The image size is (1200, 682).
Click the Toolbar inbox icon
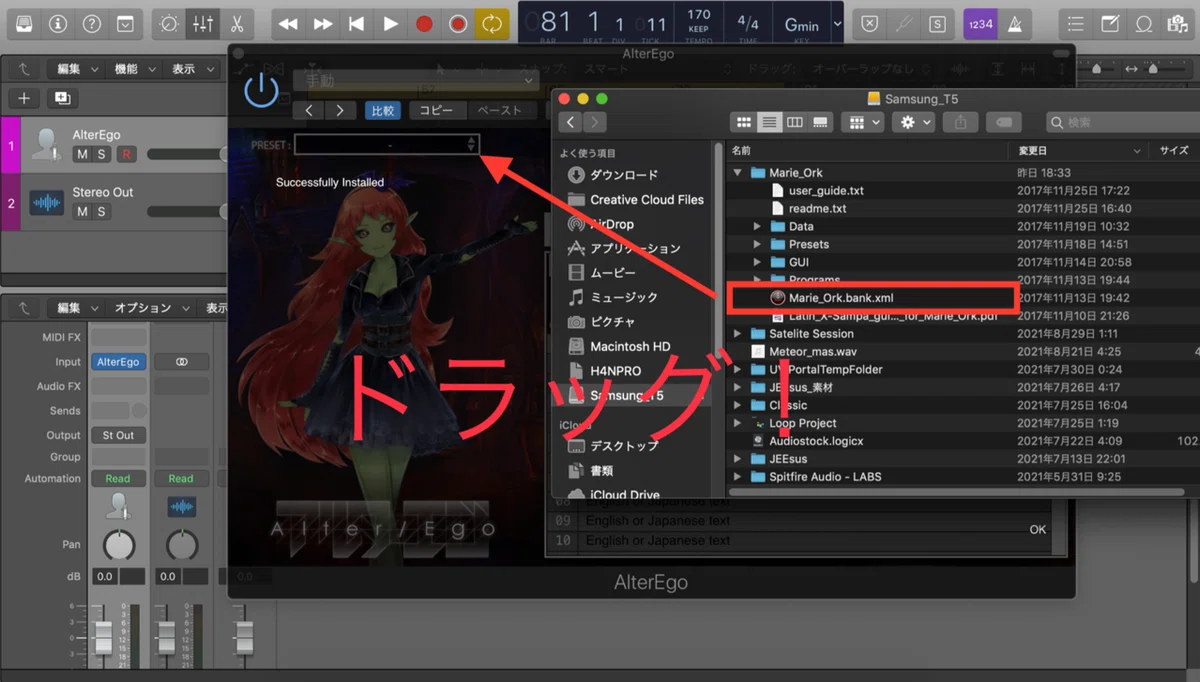[124, 23]
